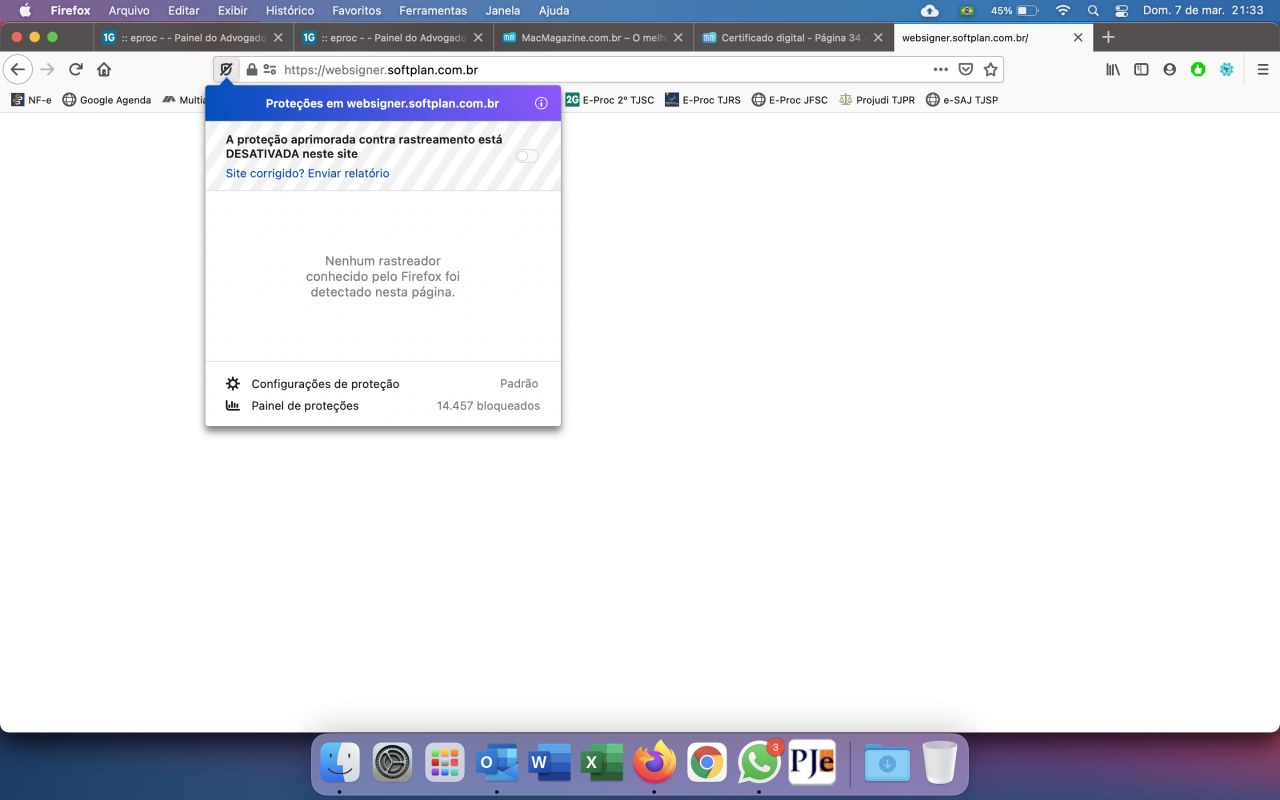This screenshot has height=800, width=1280.
Task: Click the URL address field
Action: [x=600, y=70]
